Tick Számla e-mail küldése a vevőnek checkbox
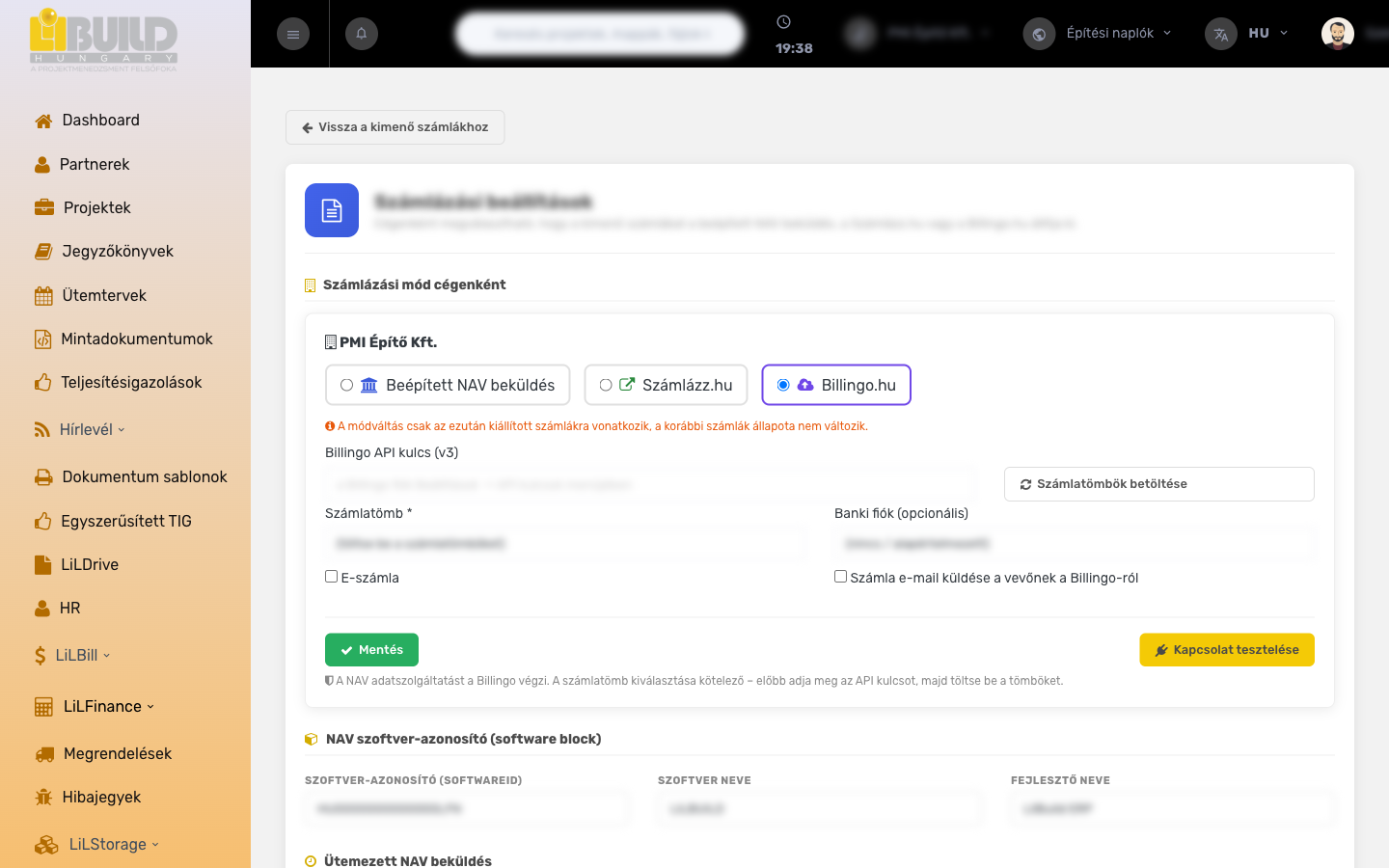1389x868 pixels. [841, 577]
